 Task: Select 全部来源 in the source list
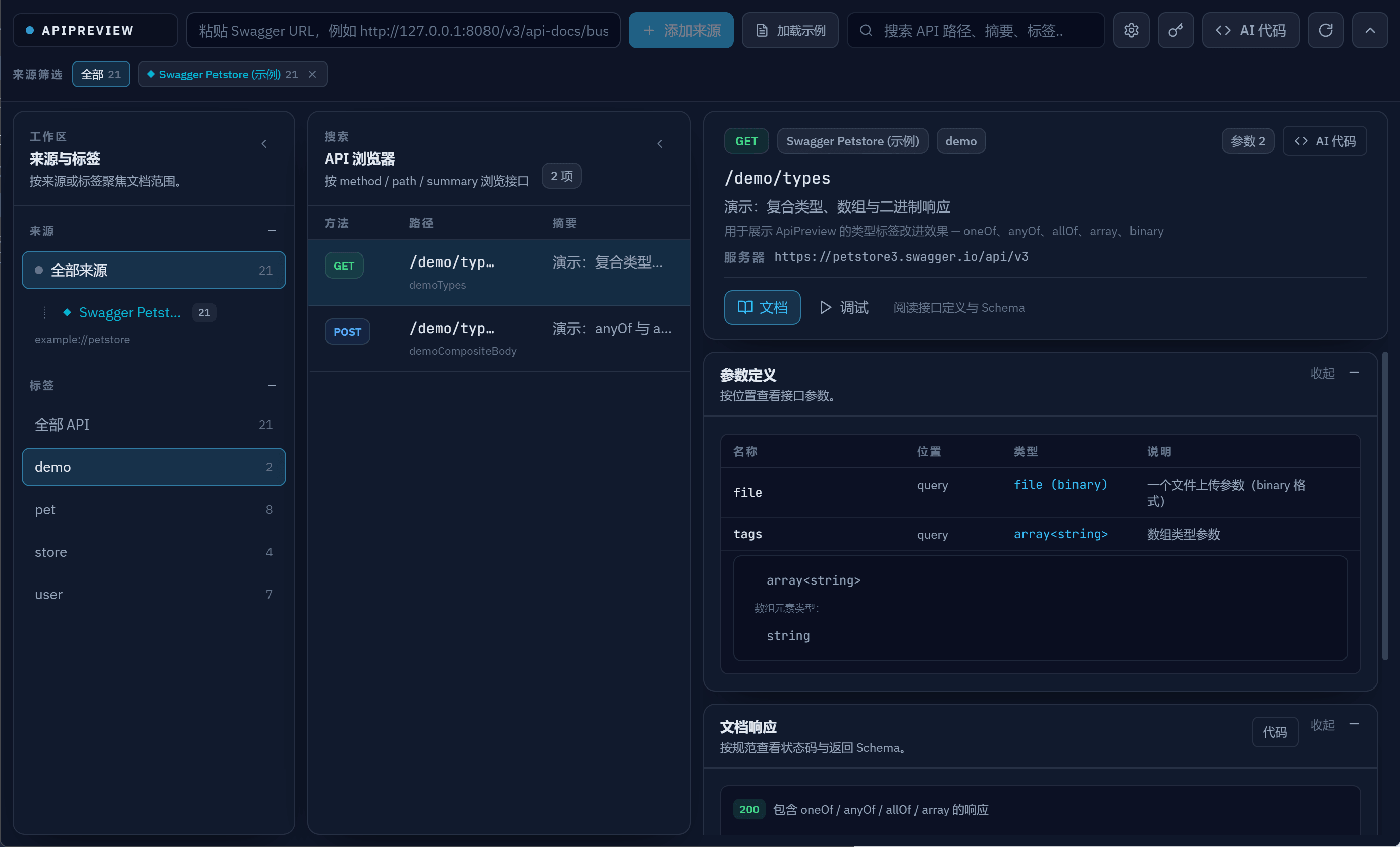pos(153,270)
